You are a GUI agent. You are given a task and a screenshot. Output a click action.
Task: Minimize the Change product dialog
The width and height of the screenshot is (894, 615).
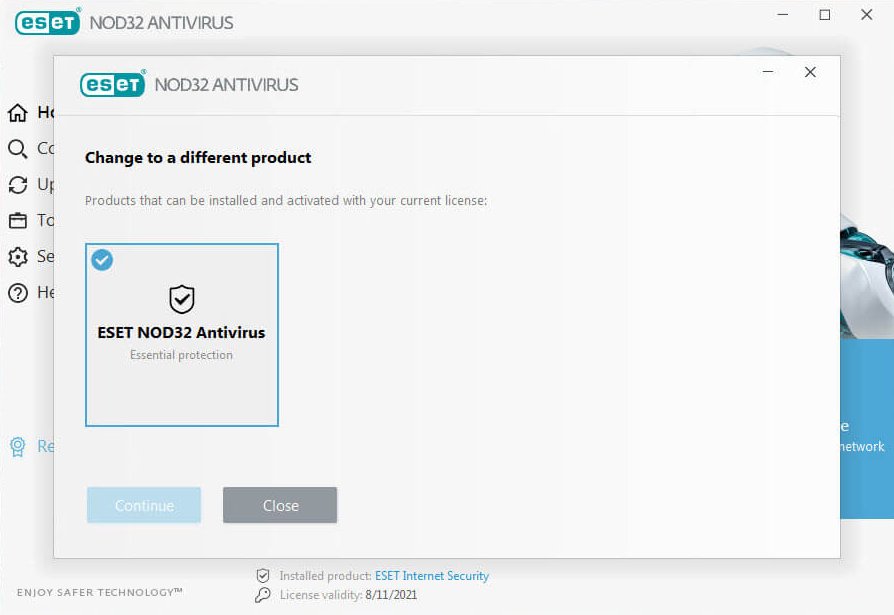click(768, 72)
